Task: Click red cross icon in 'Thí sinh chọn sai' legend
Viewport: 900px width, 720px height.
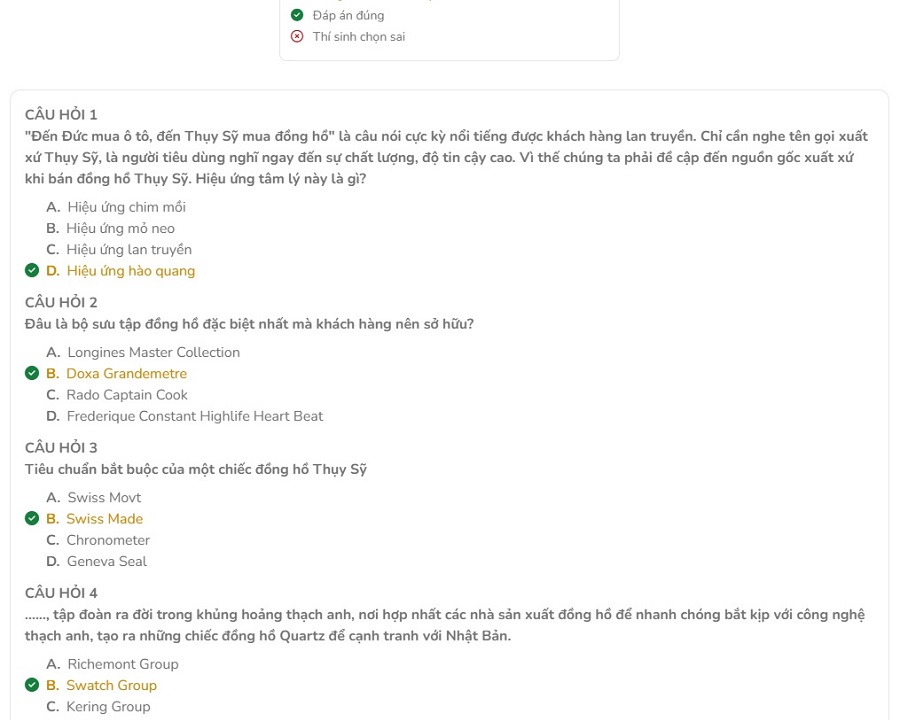Action: coord(297,36)
